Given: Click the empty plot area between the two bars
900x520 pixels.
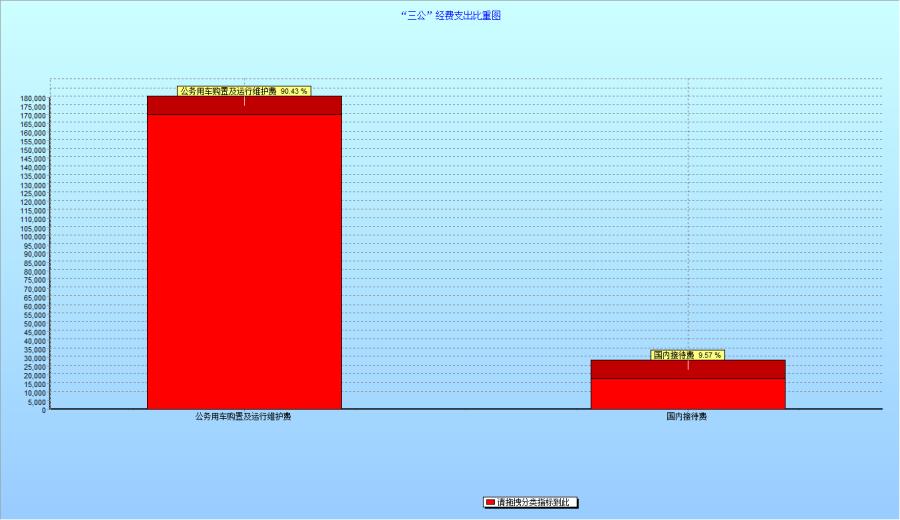Looking at the screenshot, I should click(465, 250).
